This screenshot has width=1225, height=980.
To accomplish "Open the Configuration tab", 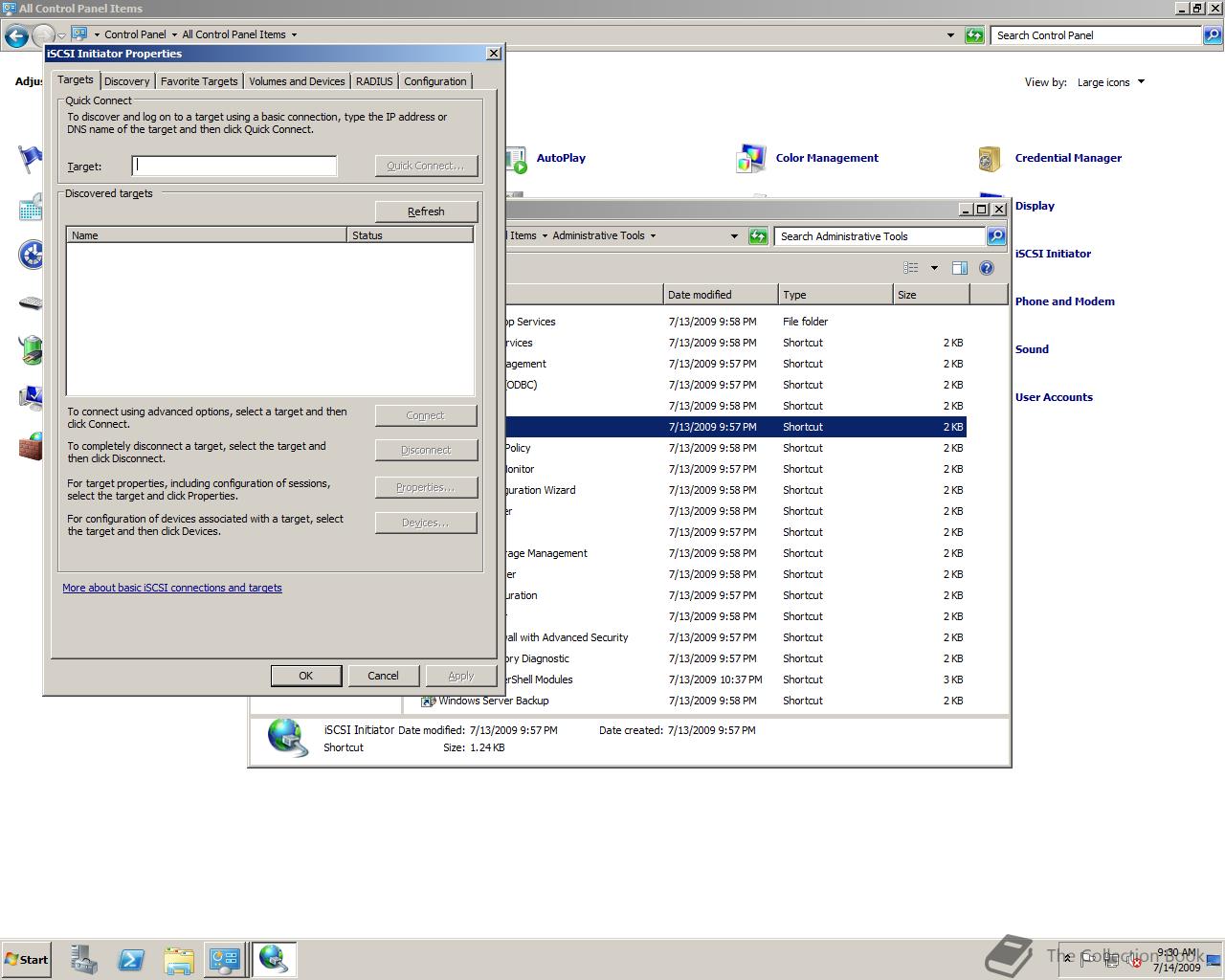I will click(x=434, y=81).
